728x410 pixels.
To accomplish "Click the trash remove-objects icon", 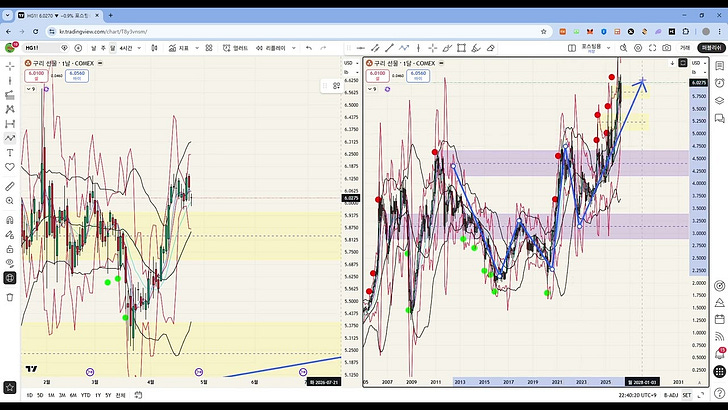I will point(10,297).
